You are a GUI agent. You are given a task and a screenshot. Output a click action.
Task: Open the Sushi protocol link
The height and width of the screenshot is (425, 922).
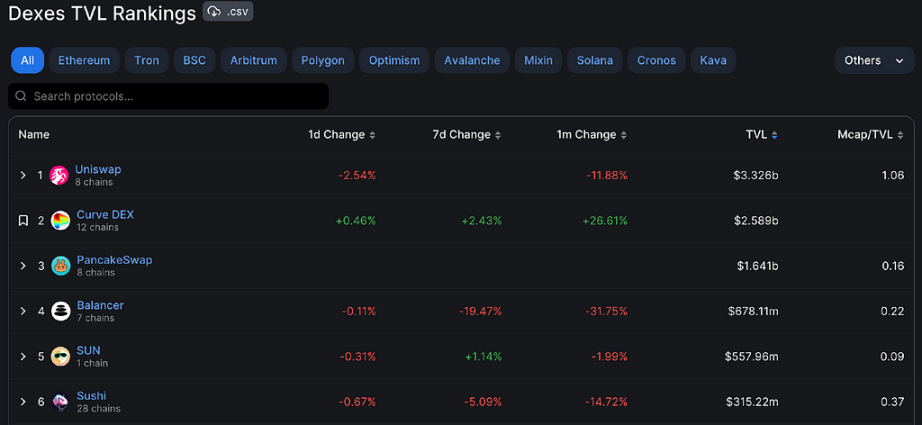click(x=91, y=396)
